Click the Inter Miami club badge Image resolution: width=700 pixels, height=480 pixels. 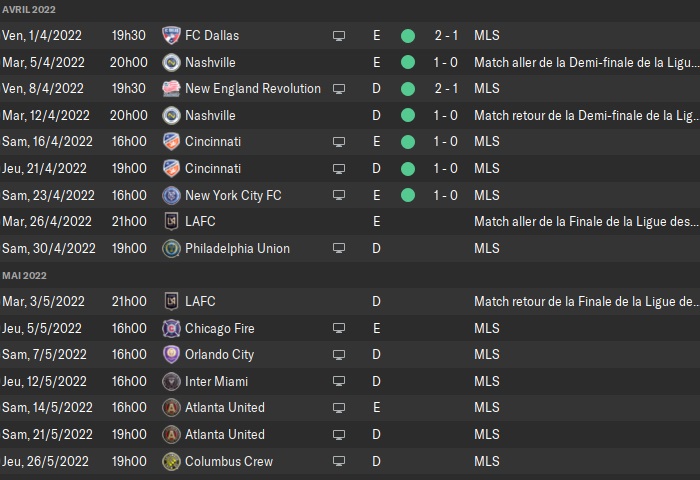[171, 381]
